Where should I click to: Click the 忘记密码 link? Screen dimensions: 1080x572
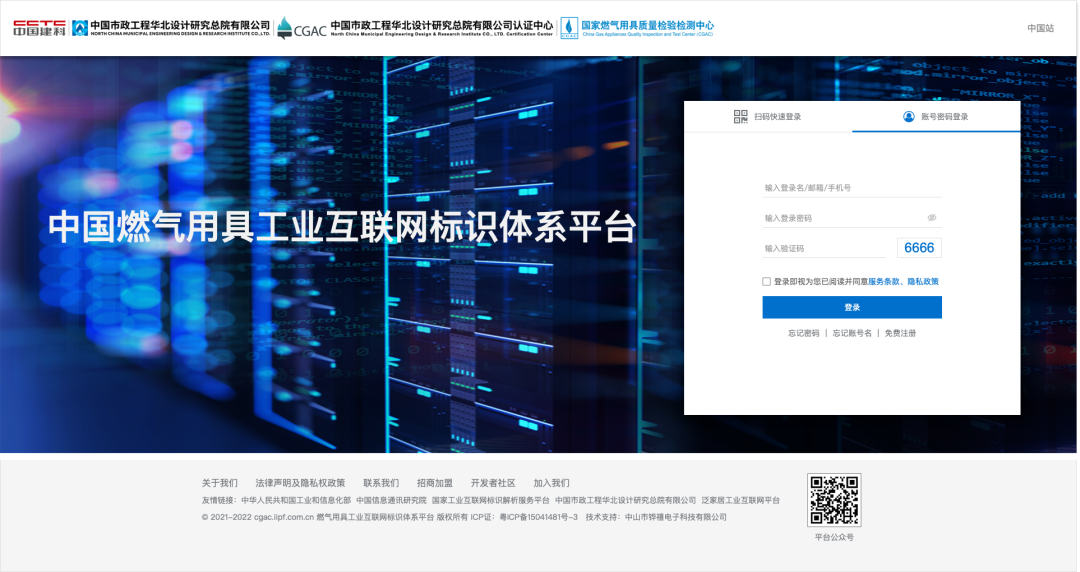(x=803, y=333)
